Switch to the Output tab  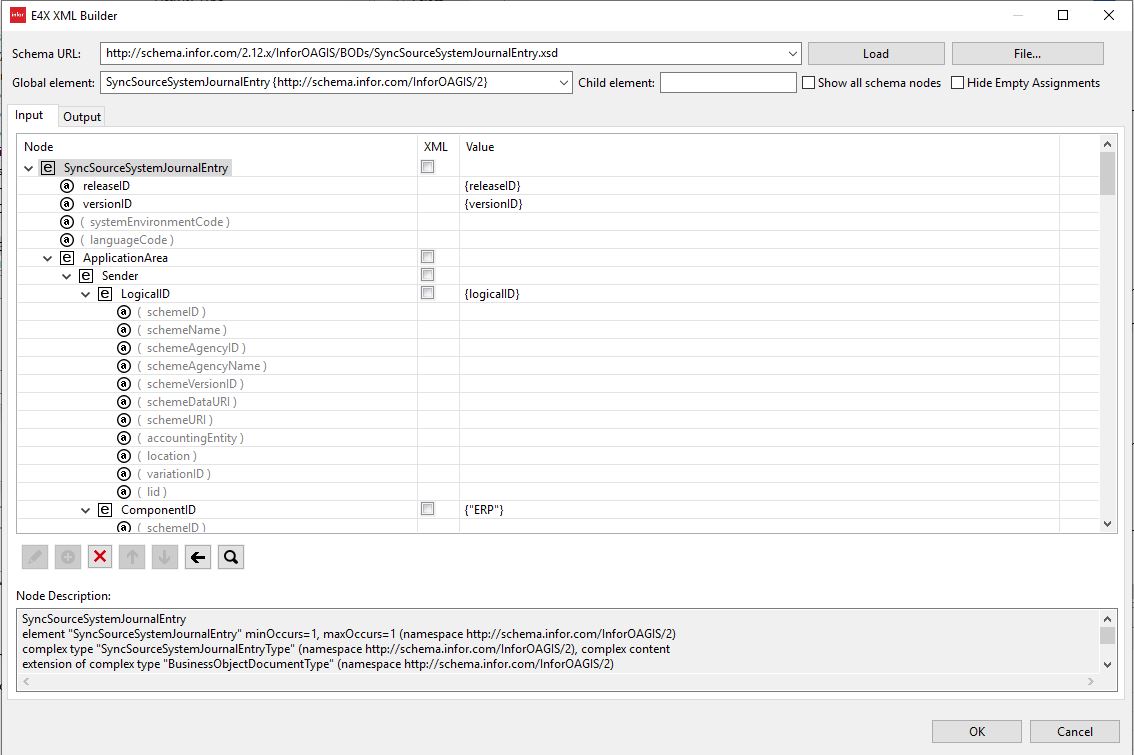81,116
